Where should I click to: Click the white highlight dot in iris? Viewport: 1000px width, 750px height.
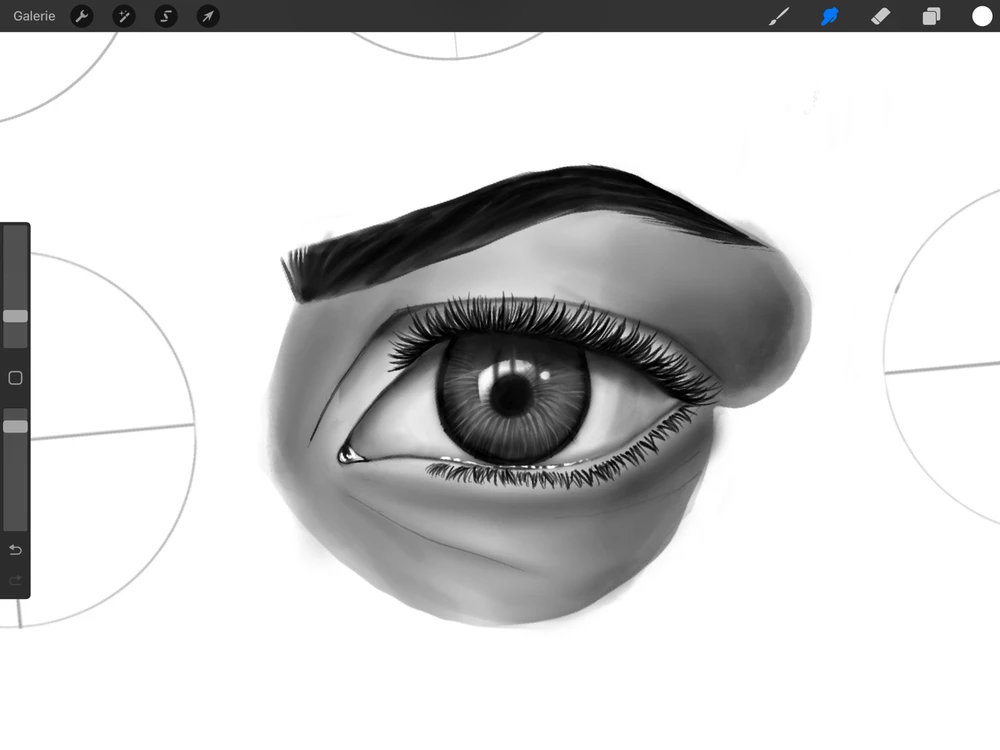pyautogui.click(x=545, y=375)
